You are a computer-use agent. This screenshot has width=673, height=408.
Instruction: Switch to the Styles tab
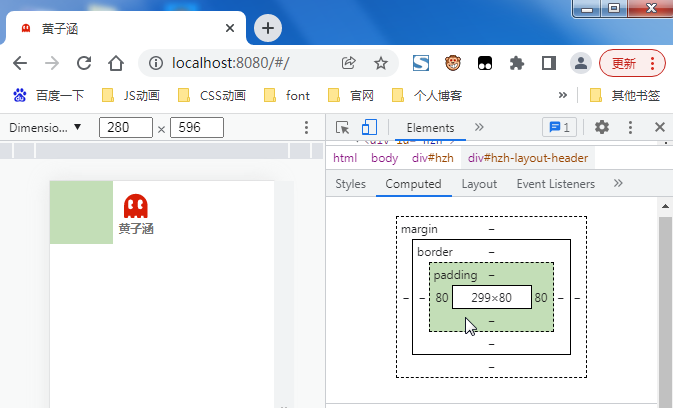click(x=350, y=184)
